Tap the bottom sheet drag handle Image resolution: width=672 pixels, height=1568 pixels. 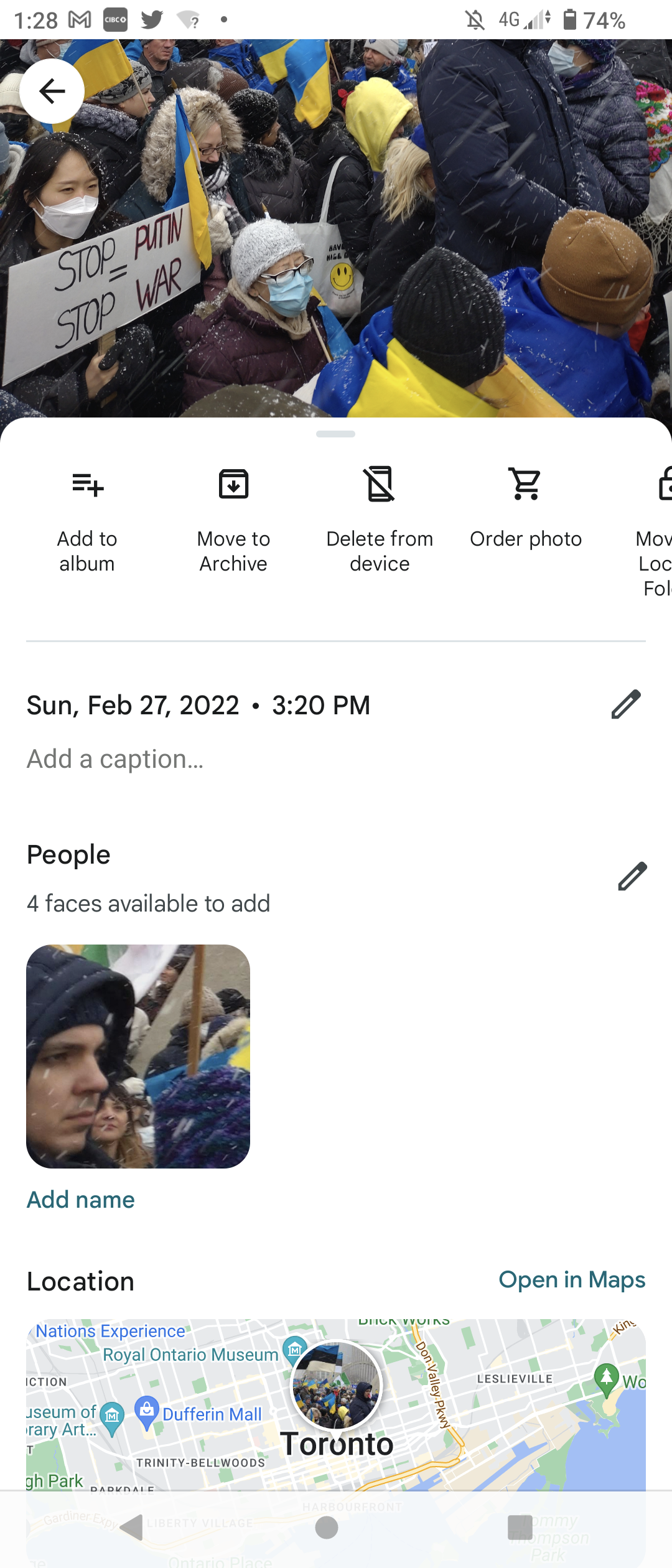(x=336, y=434)
